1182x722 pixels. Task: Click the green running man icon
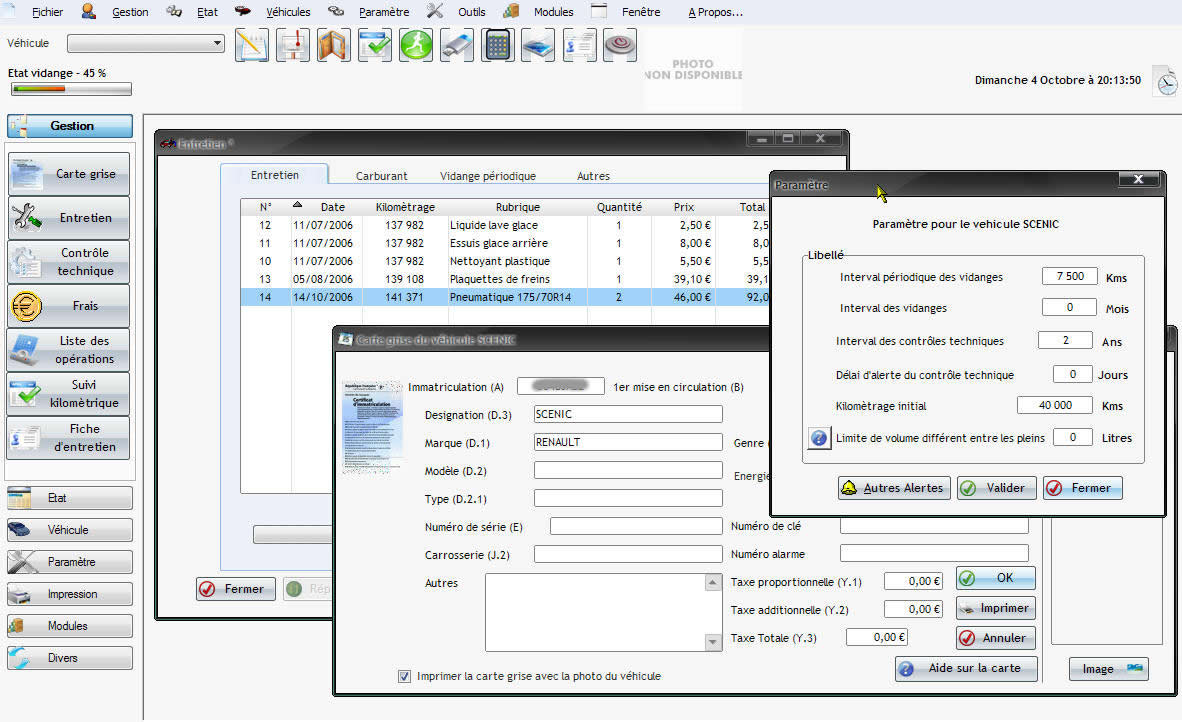point(416,46)
